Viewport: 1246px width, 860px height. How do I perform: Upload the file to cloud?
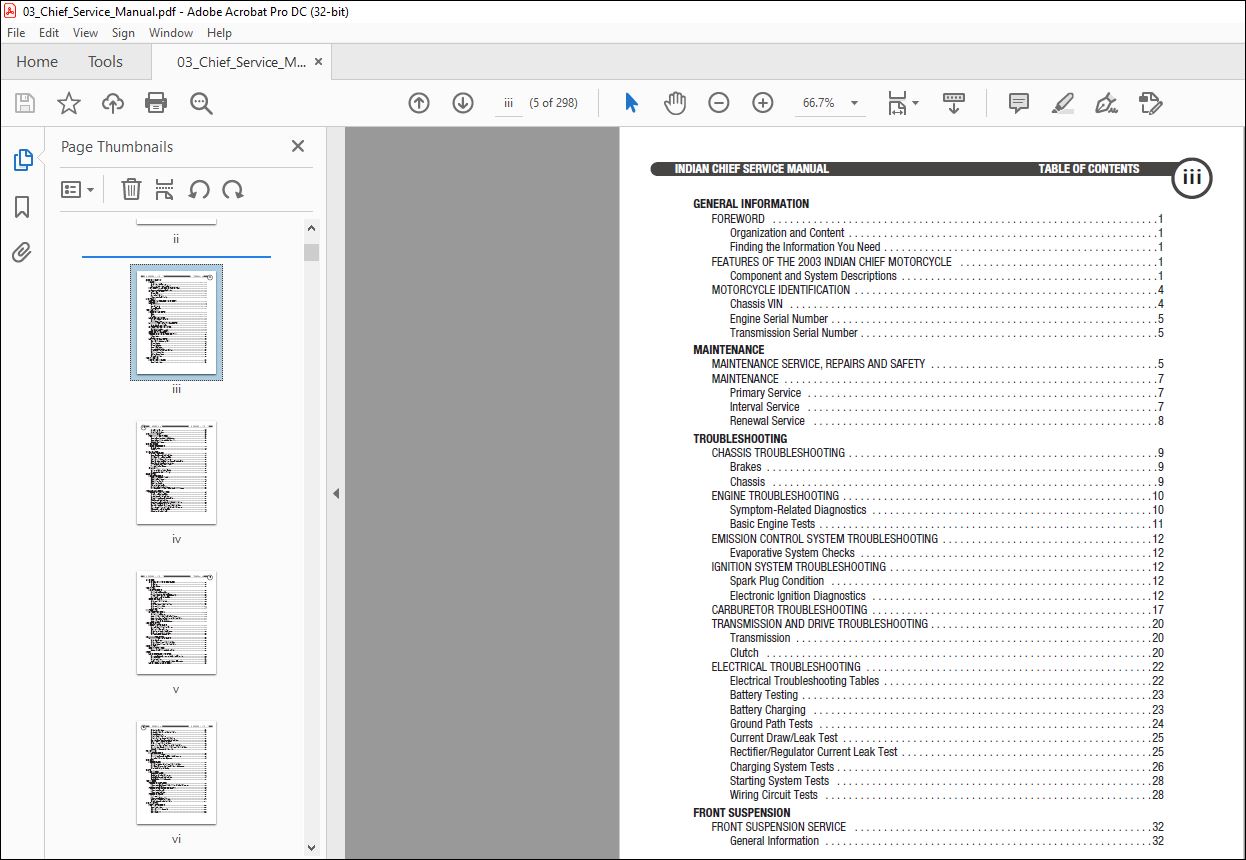[113, 103]
